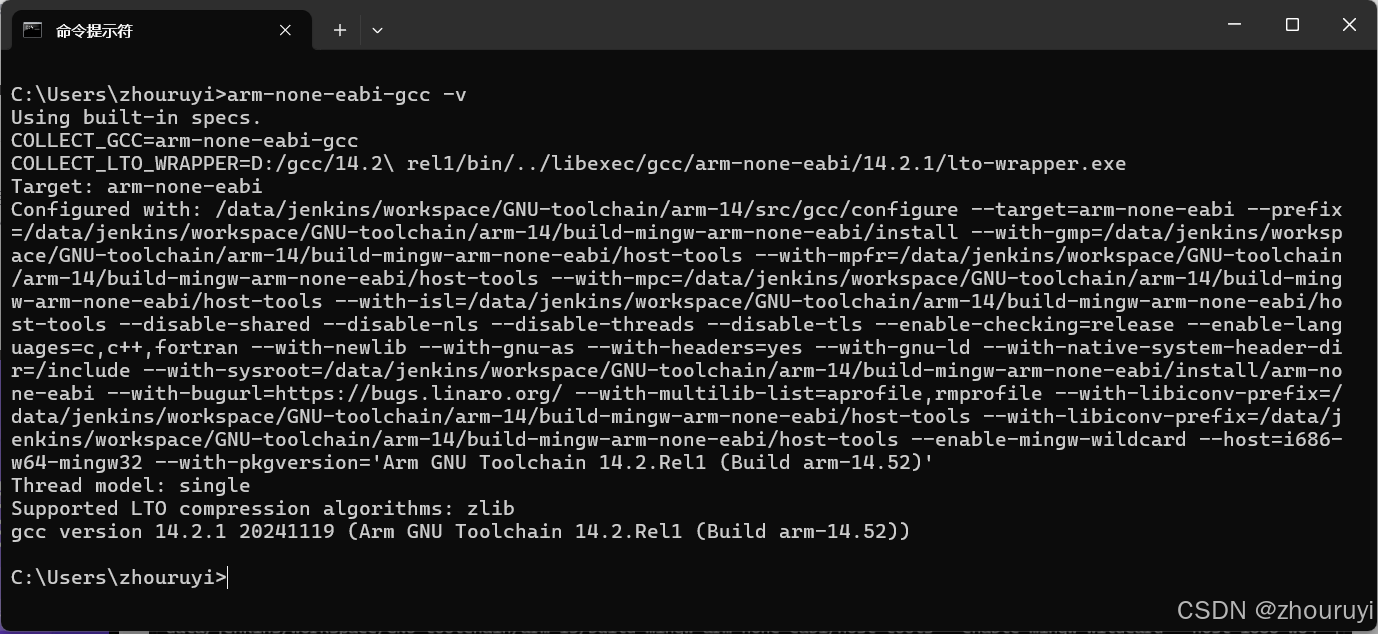The image size is (1378, 634).
Task: Click the blinking cursor at the command prompt
Action: [226, 577]
